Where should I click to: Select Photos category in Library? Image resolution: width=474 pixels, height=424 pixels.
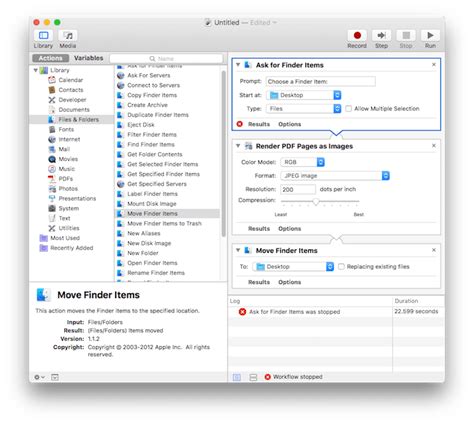point(68,189)
